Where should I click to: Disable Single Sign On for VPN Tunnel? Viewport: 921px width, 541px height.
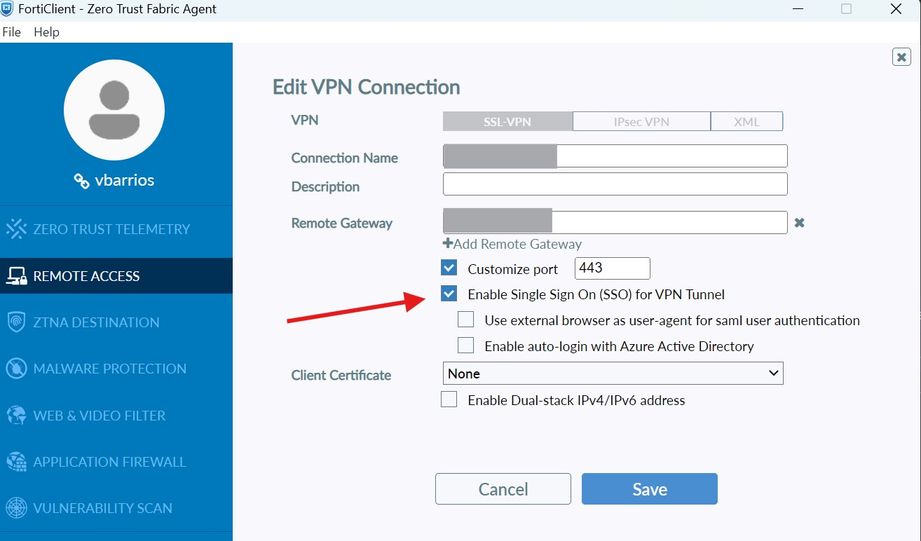449,295
